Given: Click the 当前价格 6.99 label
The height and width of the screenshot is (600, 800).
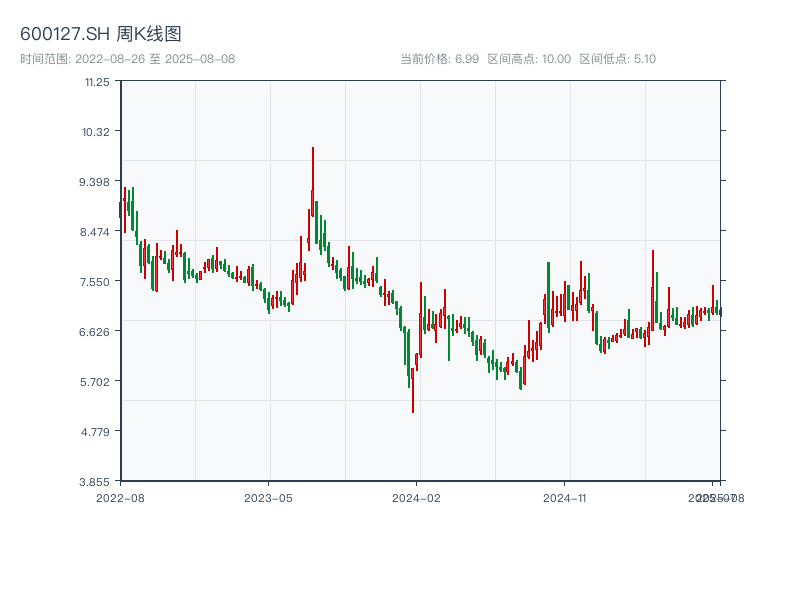Looking at the screenshot, I should pyautogui.click(x=439, y=59).
